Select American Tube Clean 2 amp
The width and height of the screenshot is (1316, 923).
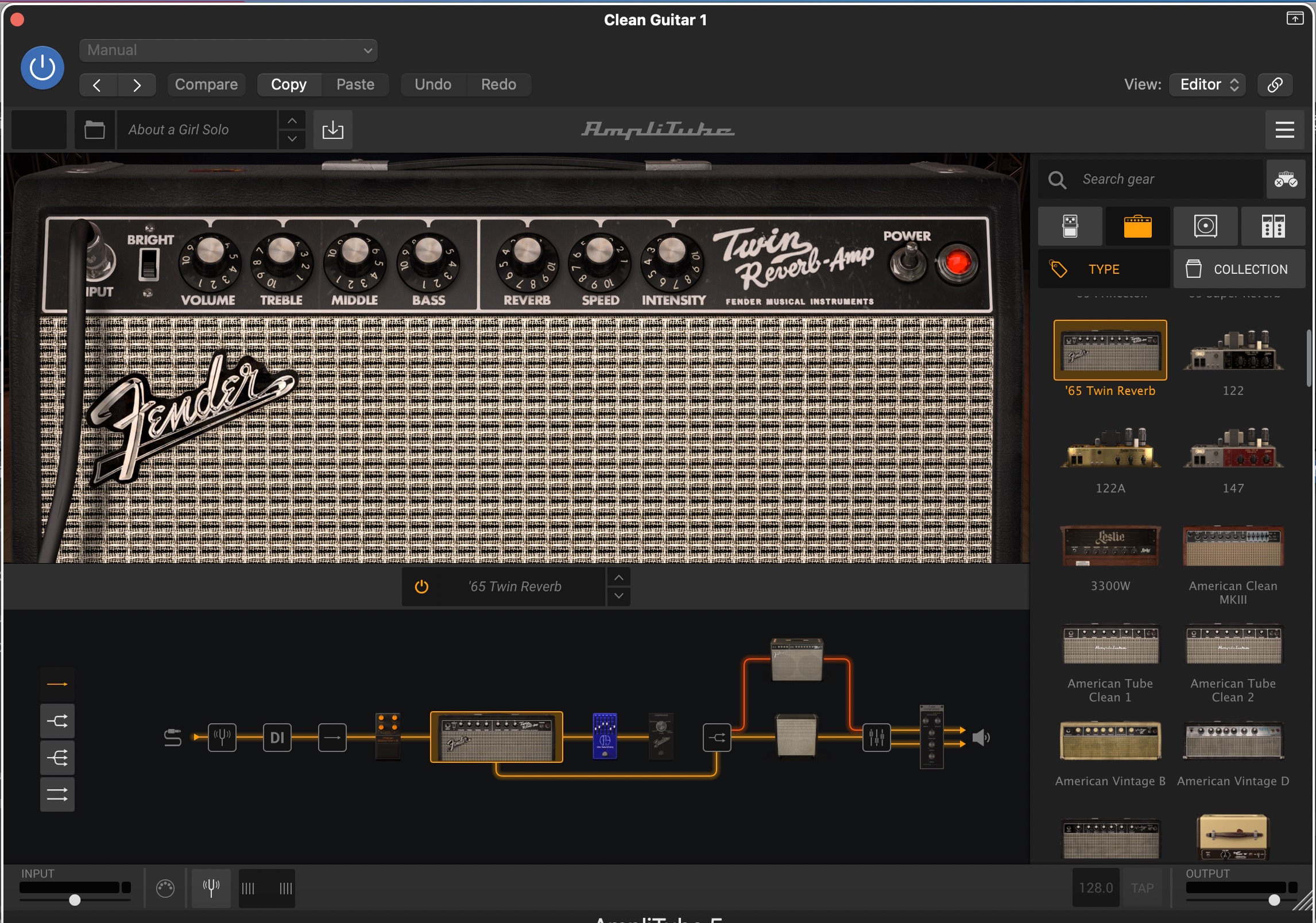pos(1233,644)
